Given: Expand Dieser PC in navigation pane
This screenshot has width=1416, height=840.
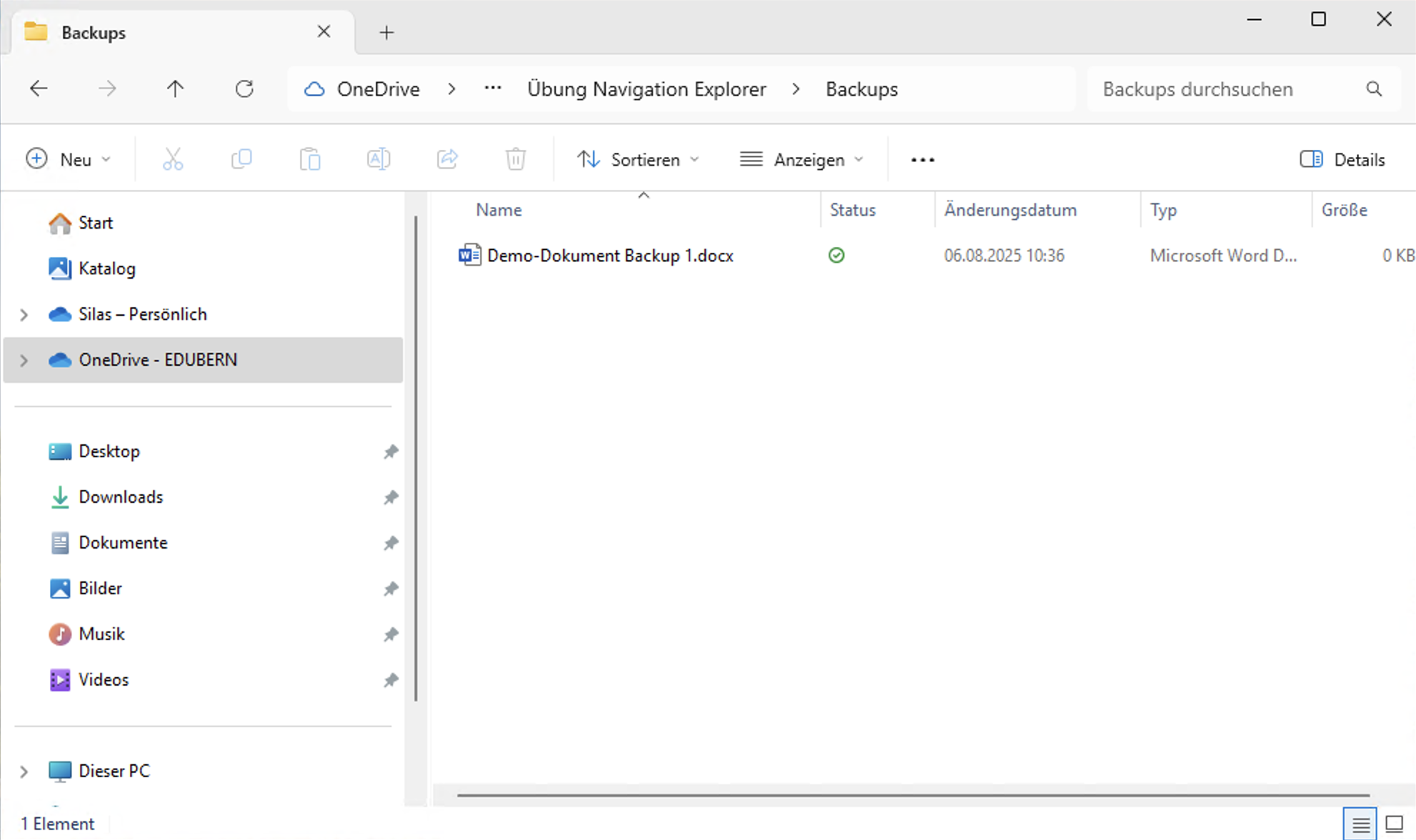Looking at the screenshot, I should coord(24,771).
